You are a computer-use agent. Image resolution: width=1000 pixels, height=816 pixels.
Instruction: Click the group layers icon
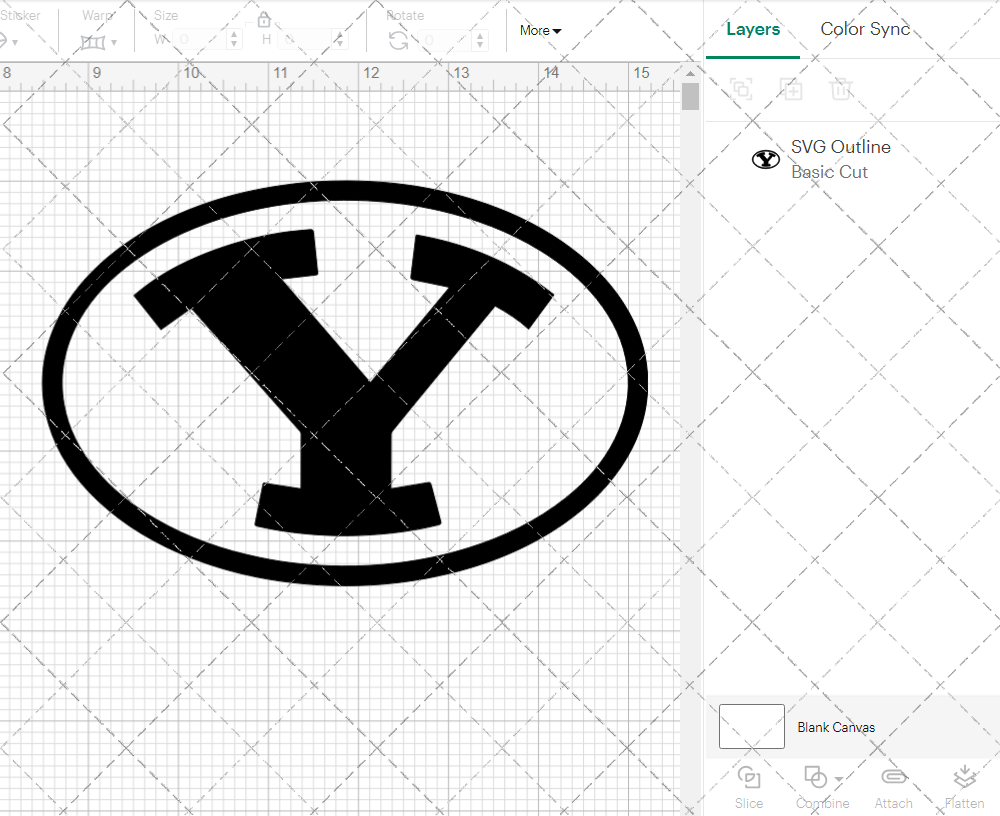pyautogui.click(x=741, y=89)
